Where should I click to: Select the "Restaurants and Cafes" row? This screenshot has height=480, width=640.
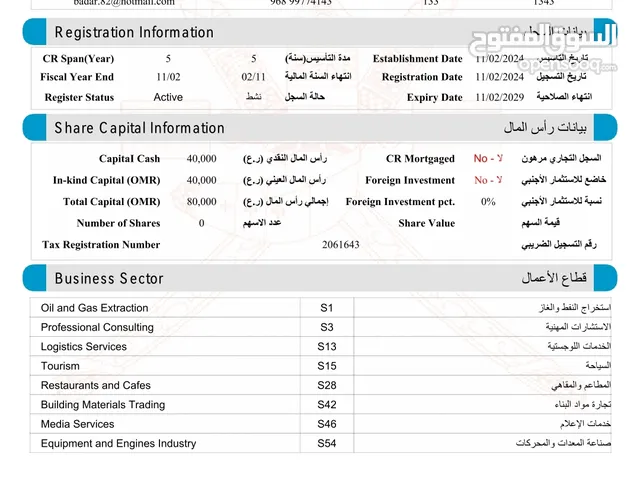point(320,385)
